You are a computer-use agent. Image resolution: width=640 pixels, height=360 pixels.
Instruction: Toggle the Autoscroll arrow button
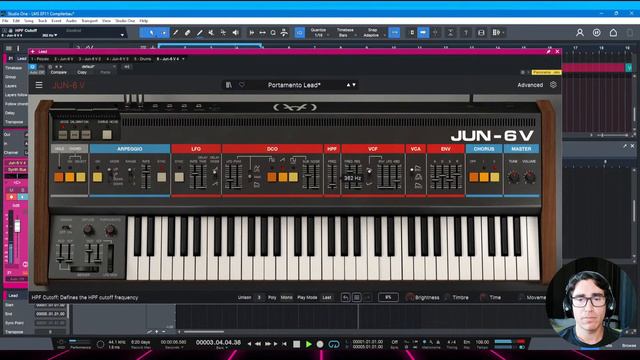pyautogui.click(x=423, y=32)
